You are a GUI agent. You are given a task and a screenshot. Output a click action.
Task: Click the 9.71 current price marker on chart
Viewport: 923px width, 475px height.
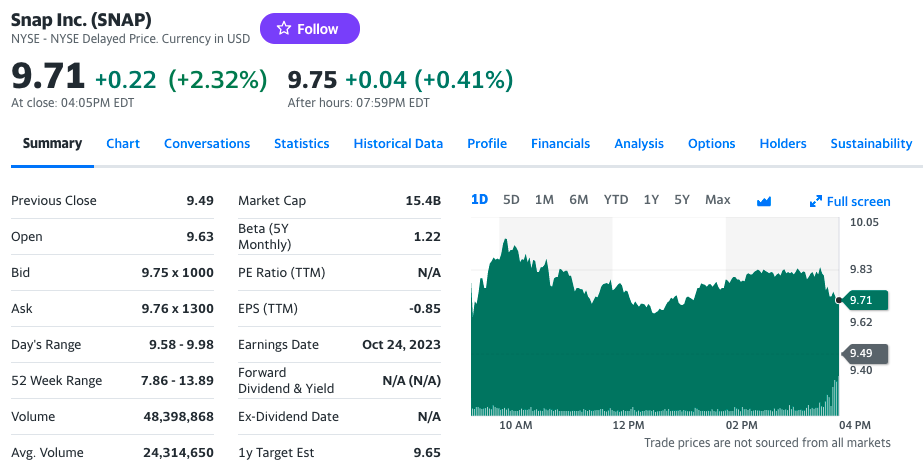click(865, 300)
